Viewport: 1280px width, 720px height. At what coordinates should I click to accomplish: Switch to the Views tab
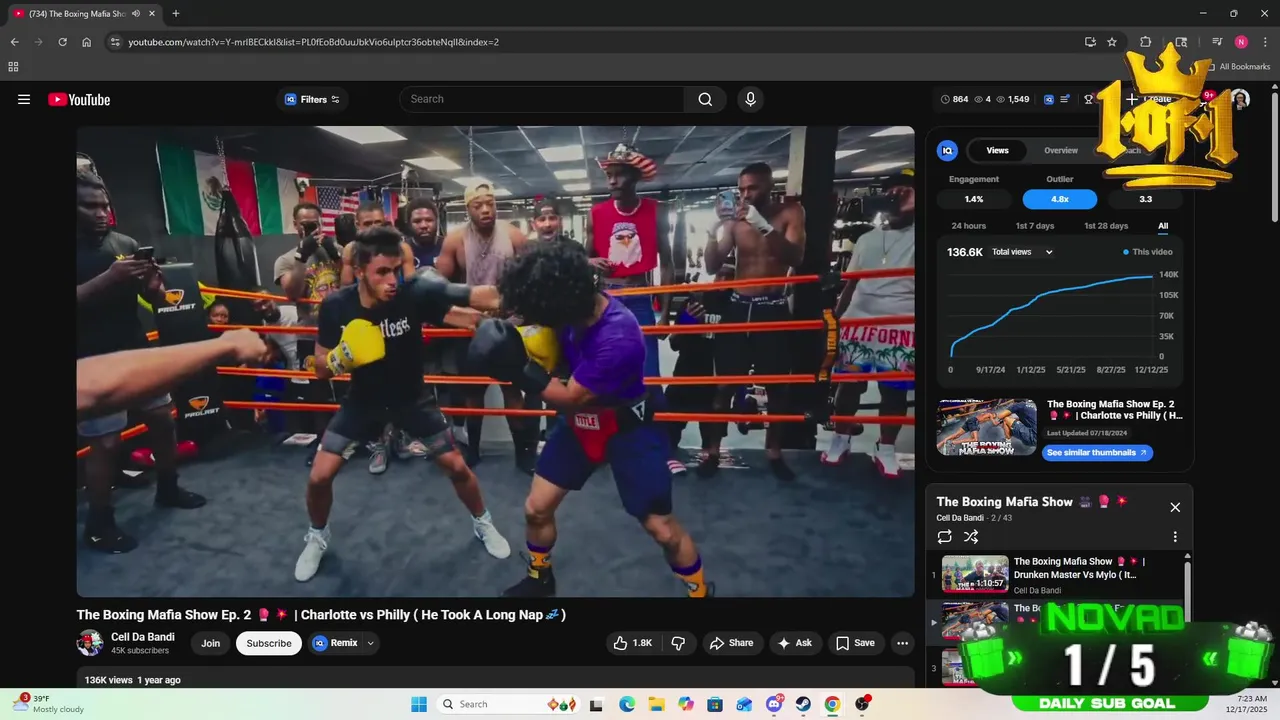997,151
